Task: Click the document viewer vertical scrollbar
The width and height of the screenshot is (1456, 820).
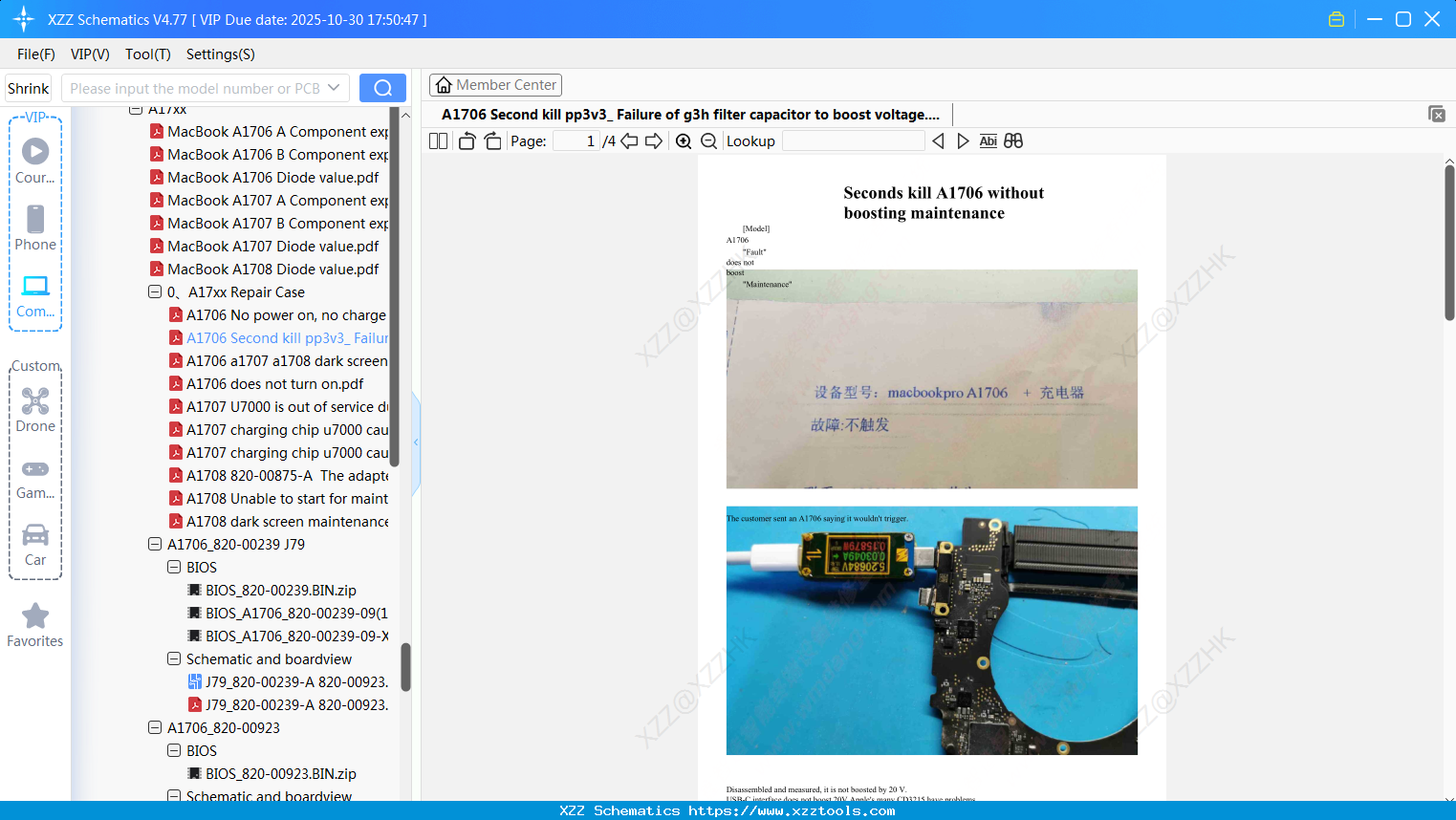Action: [1449, 243]
